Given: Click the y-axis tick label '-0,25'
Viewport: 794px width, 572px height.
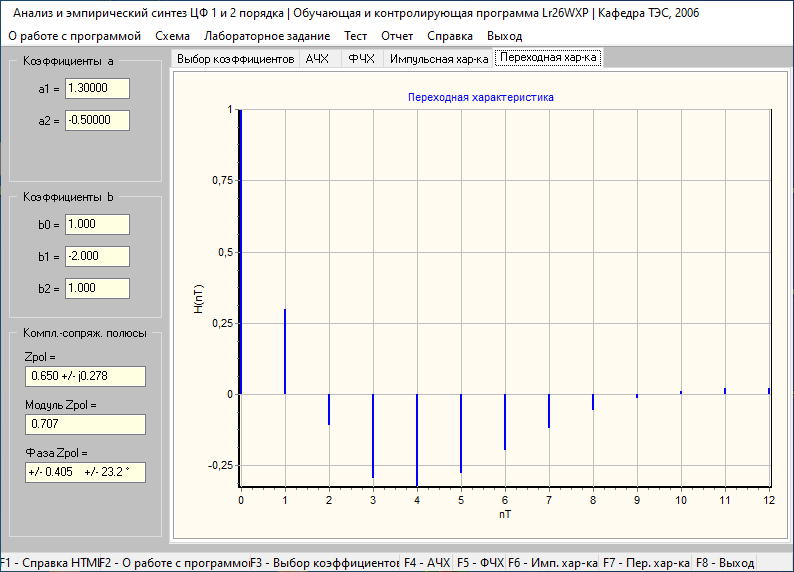Looking at the screenshot, I should (x=220, y=466).
